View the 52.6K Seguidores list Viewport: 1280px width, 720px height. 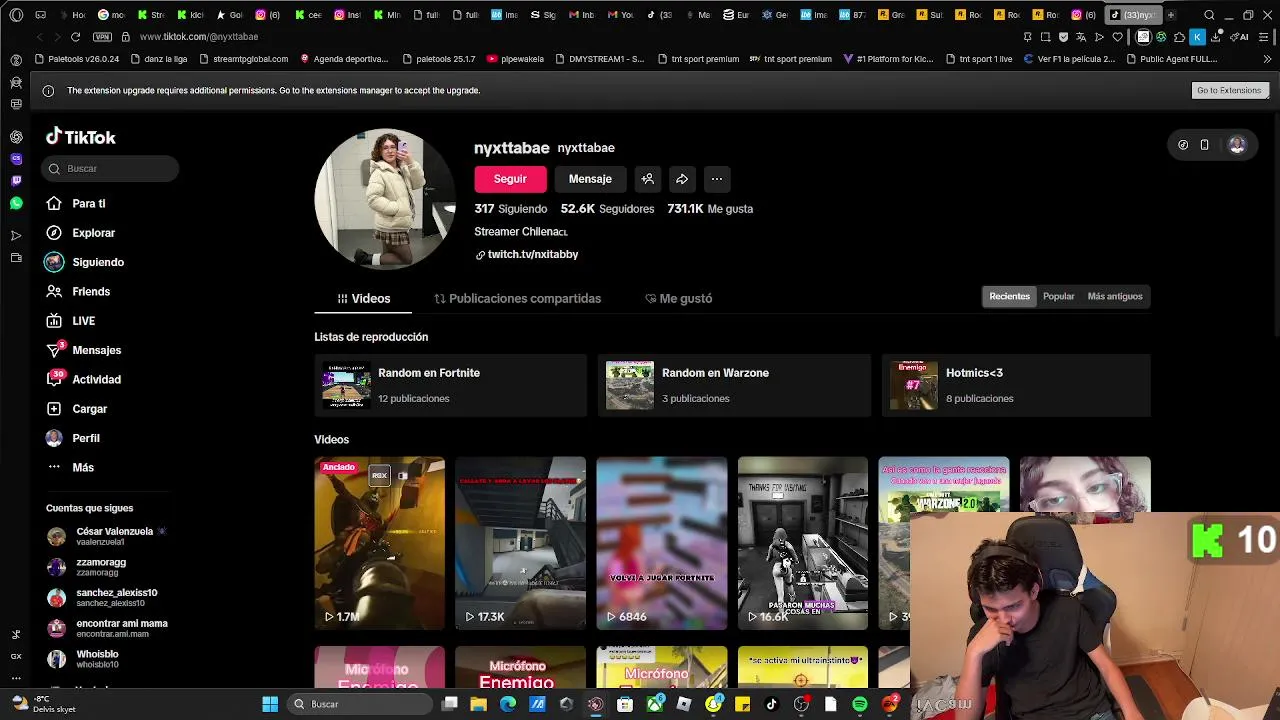pyautogui.click(x=607, y=209)
